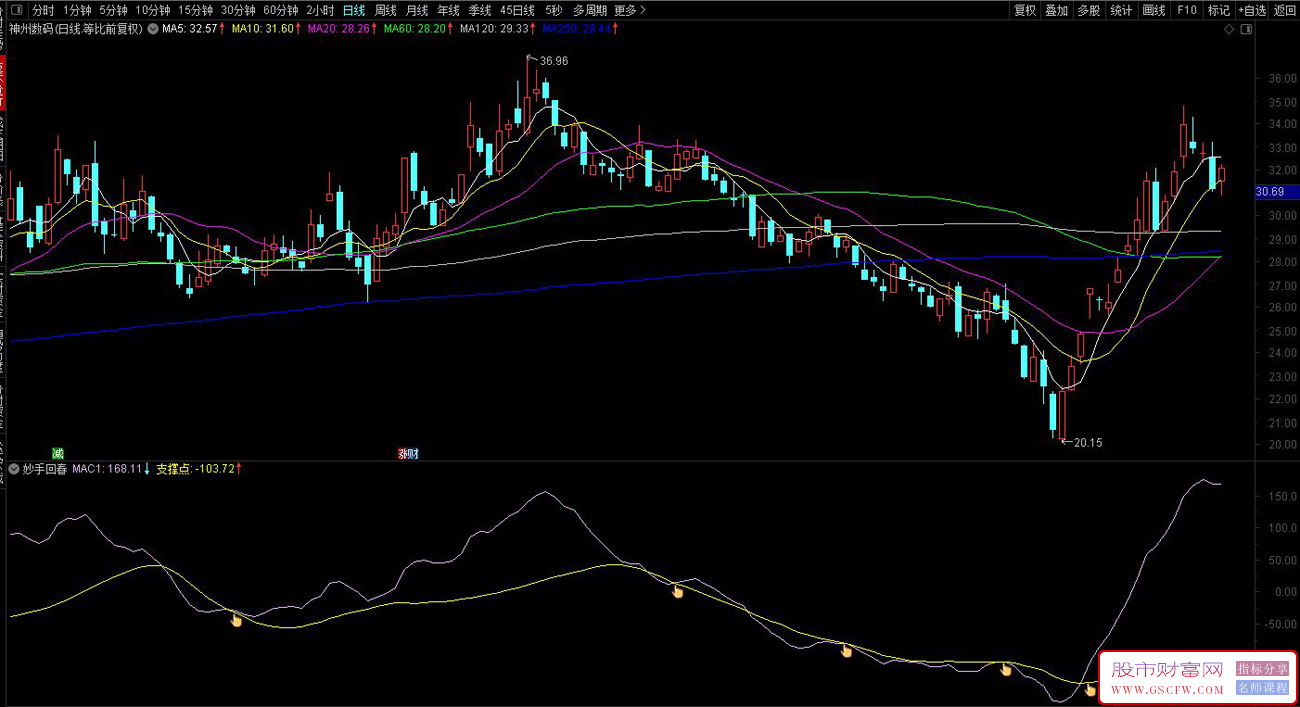
Task: Click the 标记 mark button
Action: (1218, 10)
